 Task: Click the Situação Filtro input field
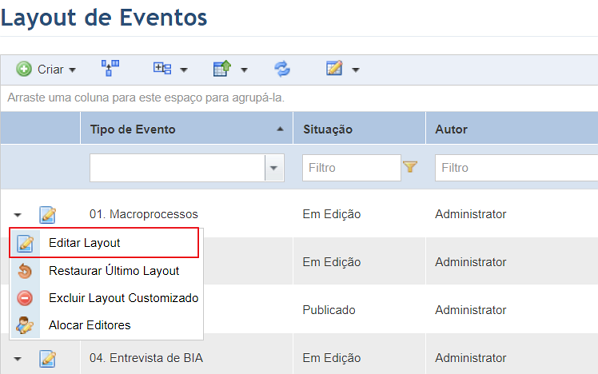pos(351,168)
